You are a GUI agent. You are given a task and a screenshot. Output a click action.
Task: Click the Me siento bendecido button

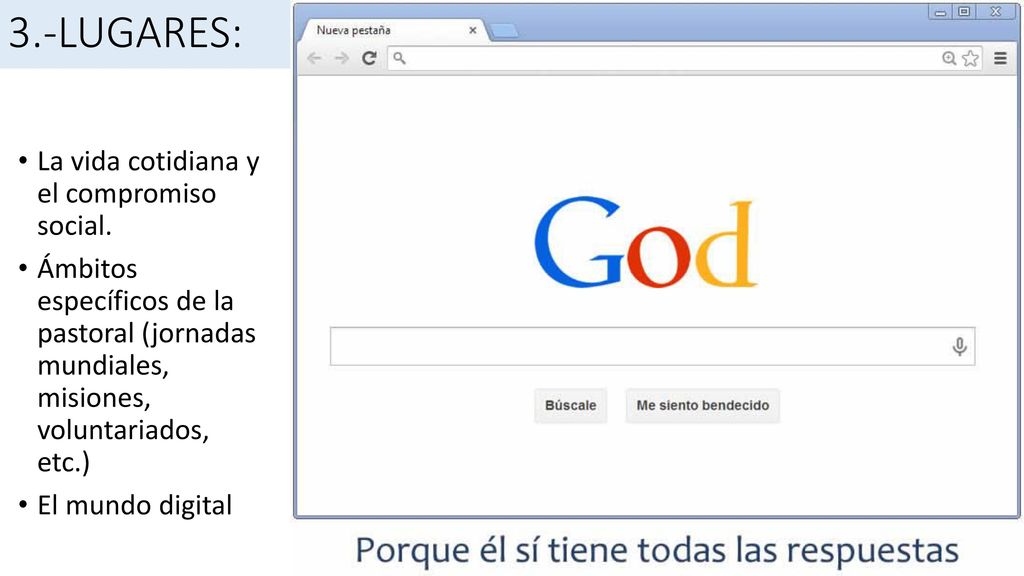(703, 406)
